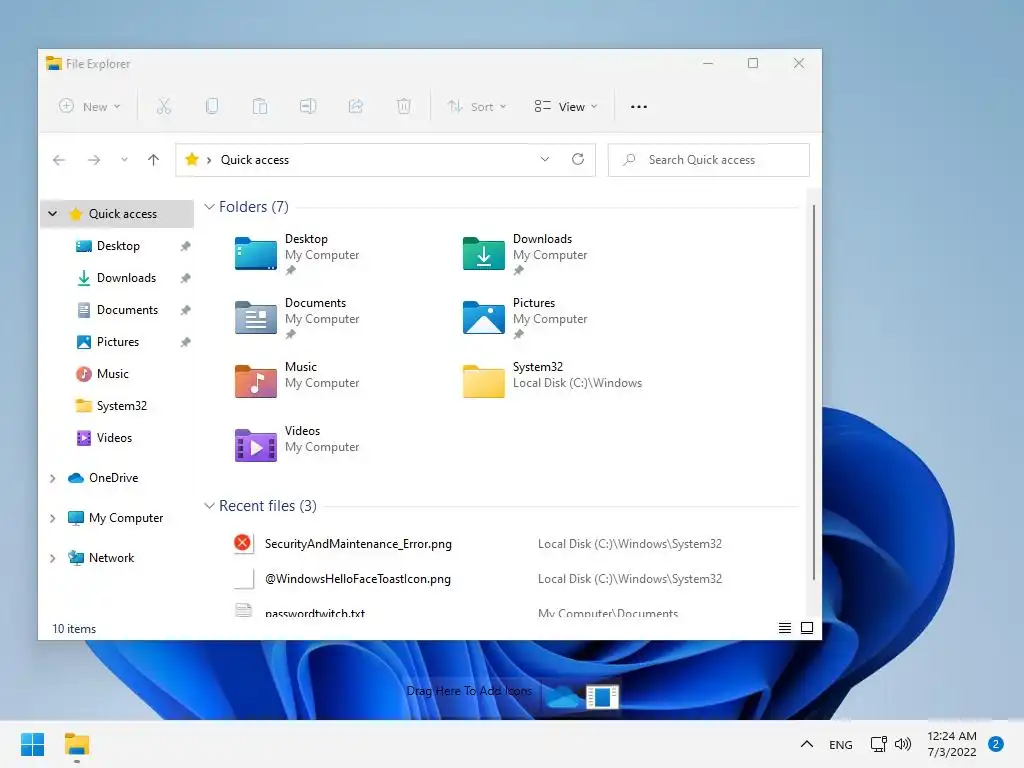Collapse the Folders (7) group
The width and height of the screenshot is (1024, 768).
click(209, 207)
